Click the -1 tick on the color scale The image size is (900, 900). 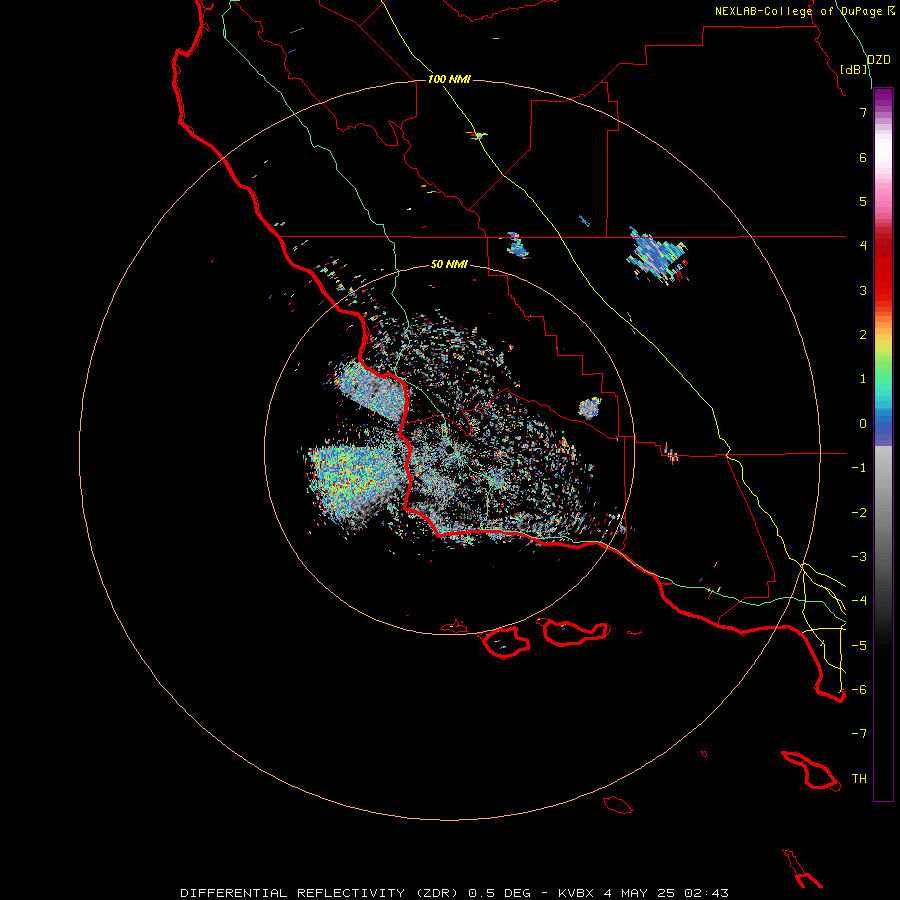pyautogui.click(x=859, y=468)
